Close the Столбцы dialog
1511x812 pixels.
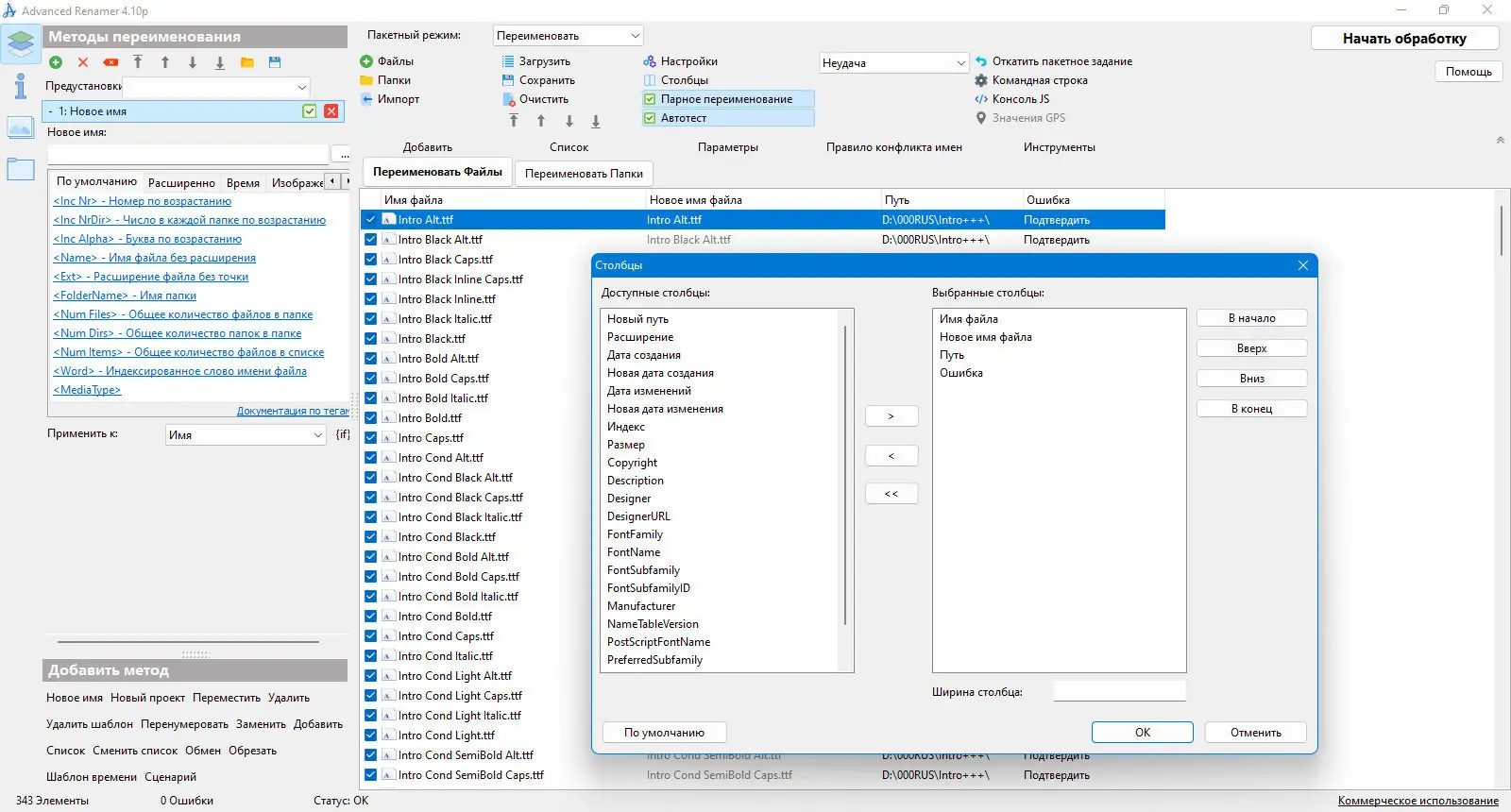[1303, 265]
